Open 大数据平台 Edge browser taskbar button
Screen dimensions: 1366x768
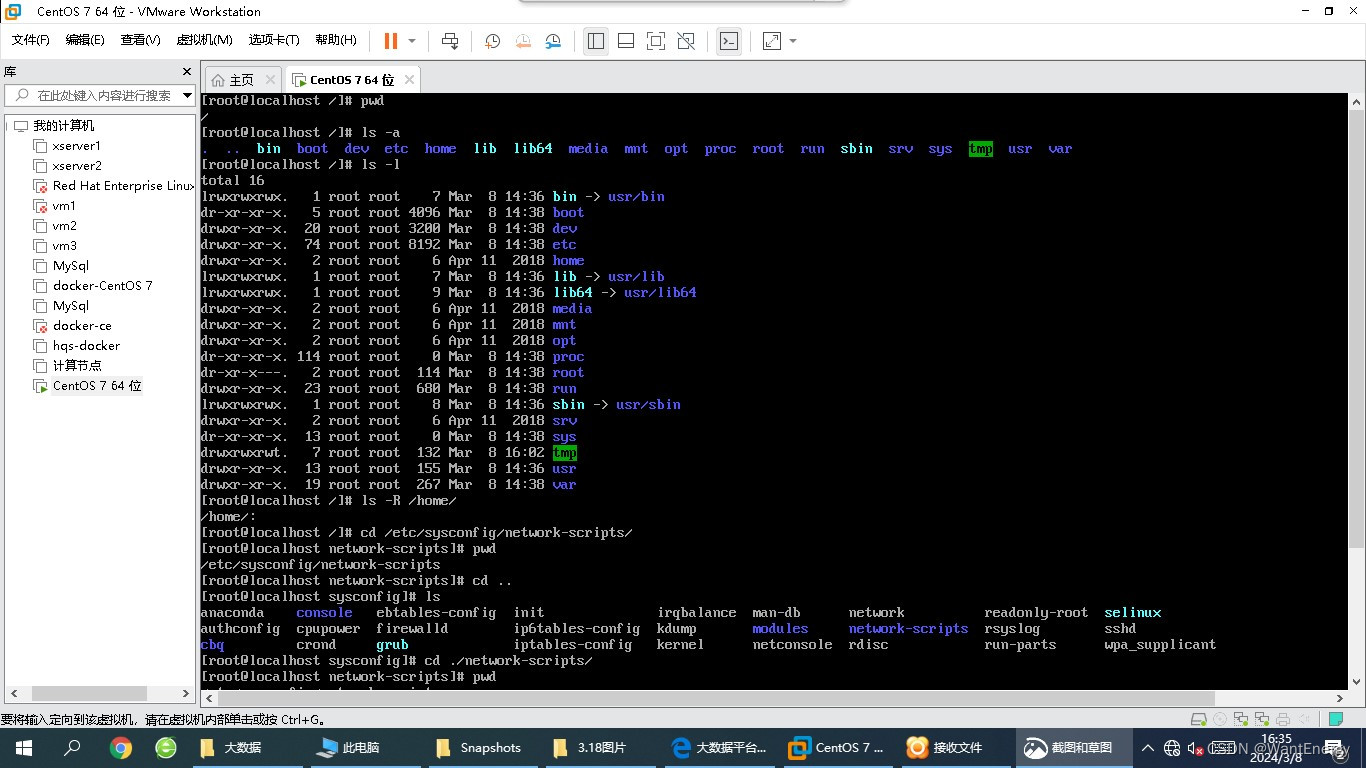pyautogui.click(x=720, y=748)
